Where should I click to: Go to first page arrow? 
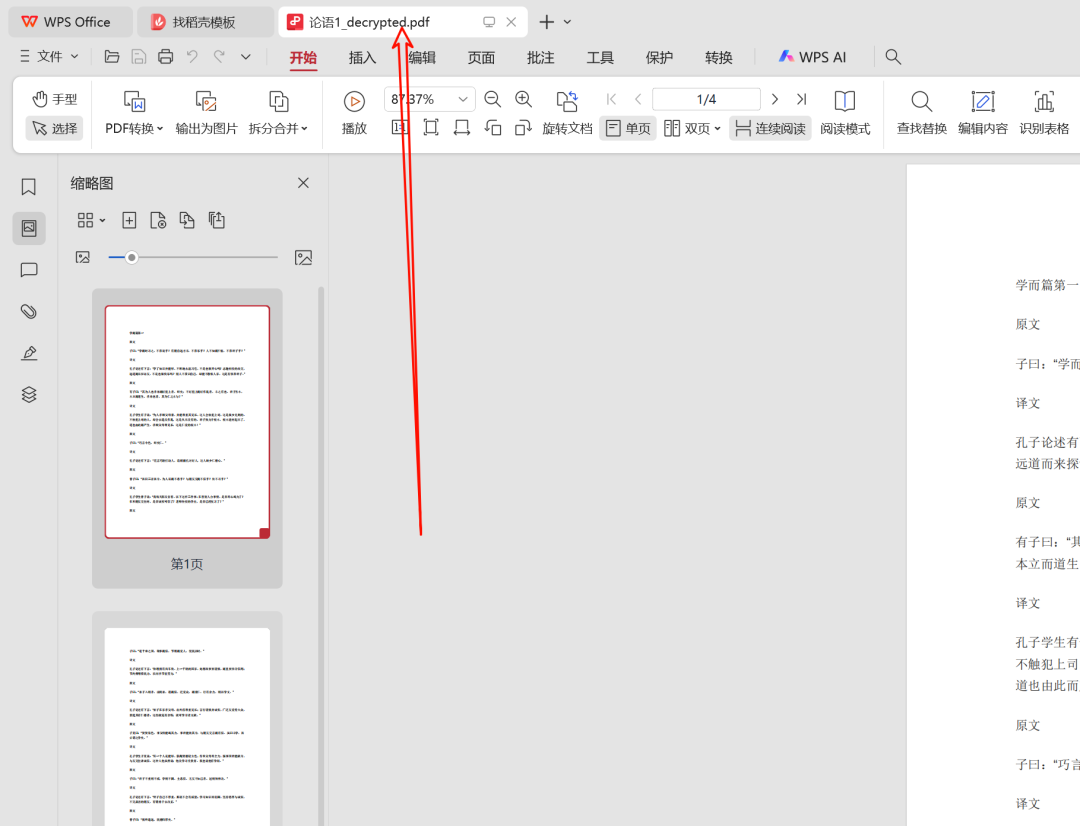611,99
